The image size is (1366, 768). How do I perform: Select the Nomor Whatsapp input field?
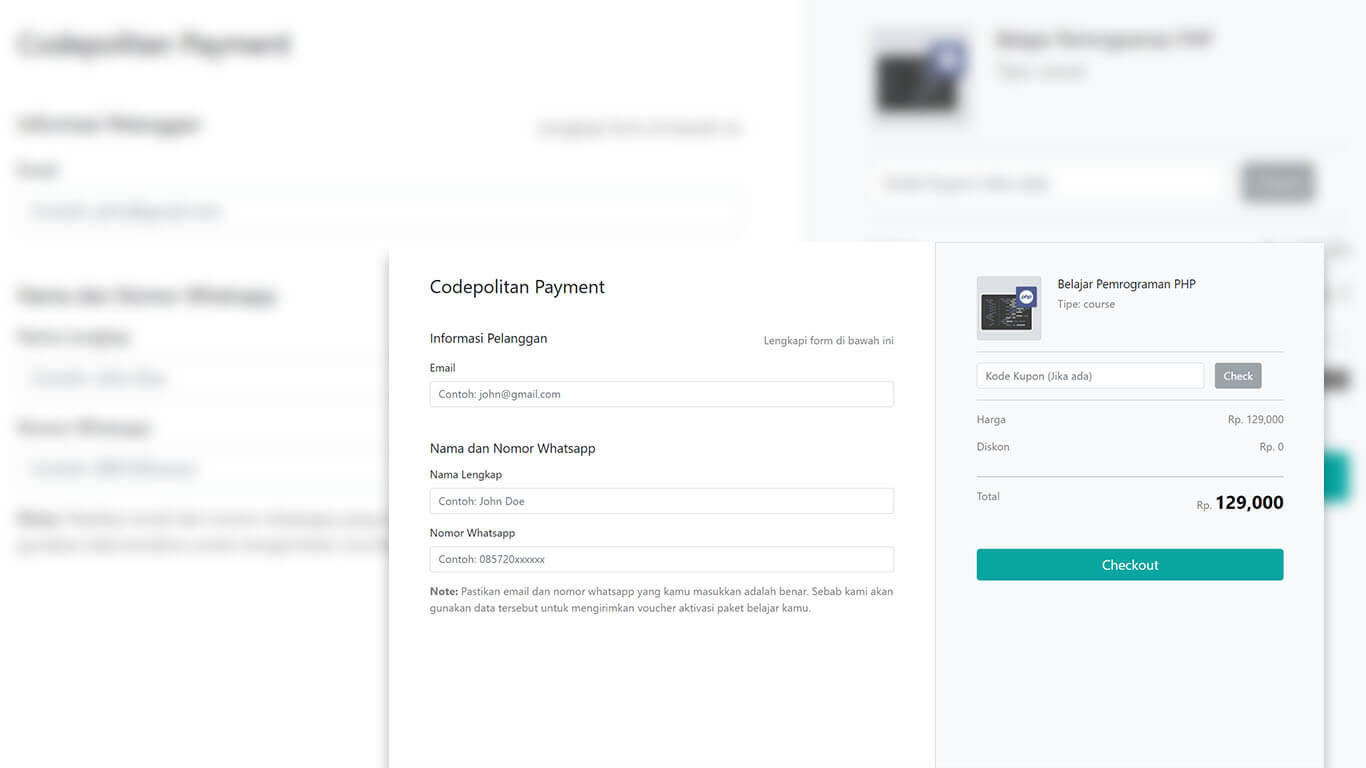pos(661,559)
